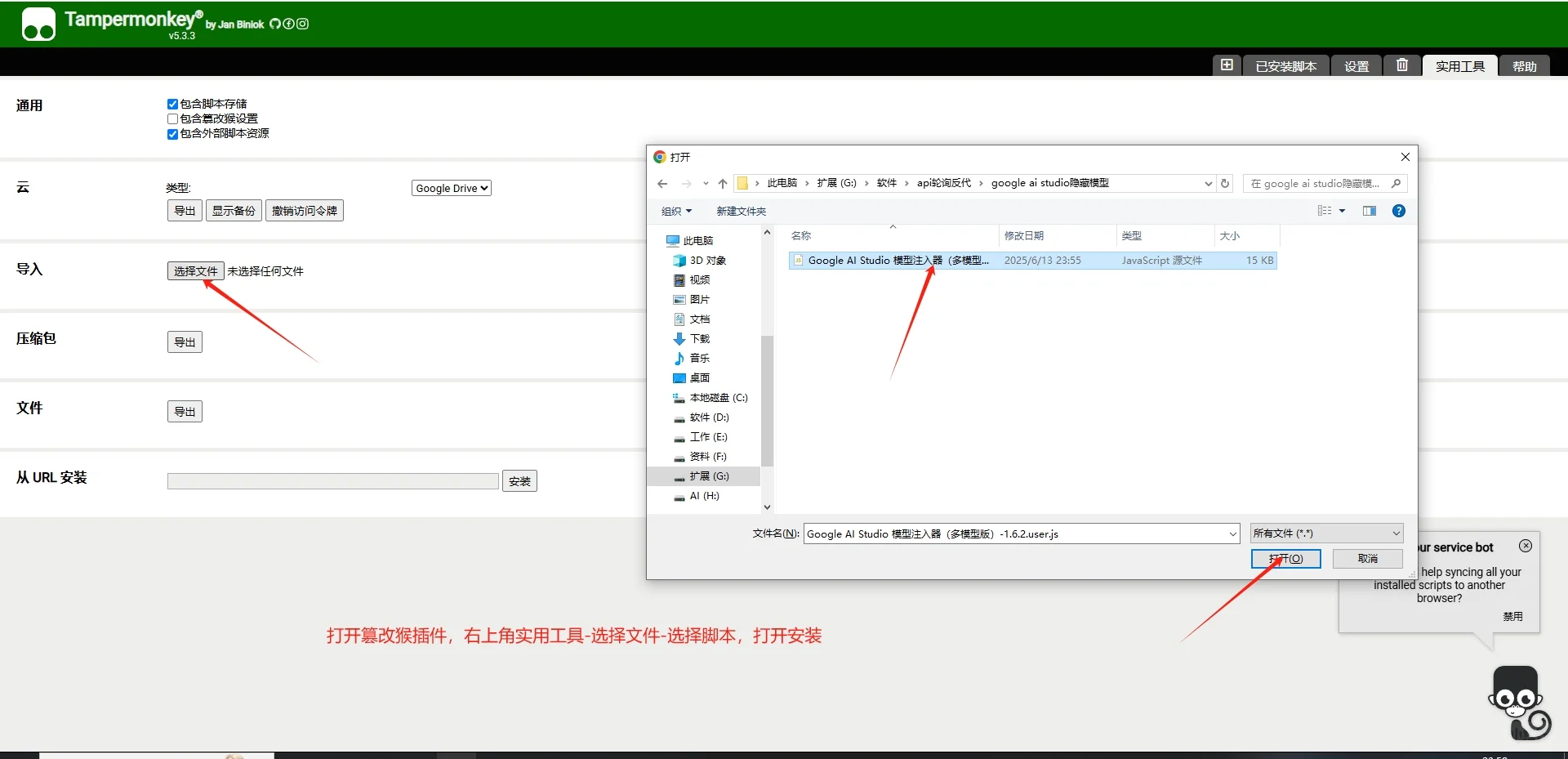This screenshot has width=1568, height=759.
Task: Open the Facebook icon link in header
Action: [x=288, y=24]
